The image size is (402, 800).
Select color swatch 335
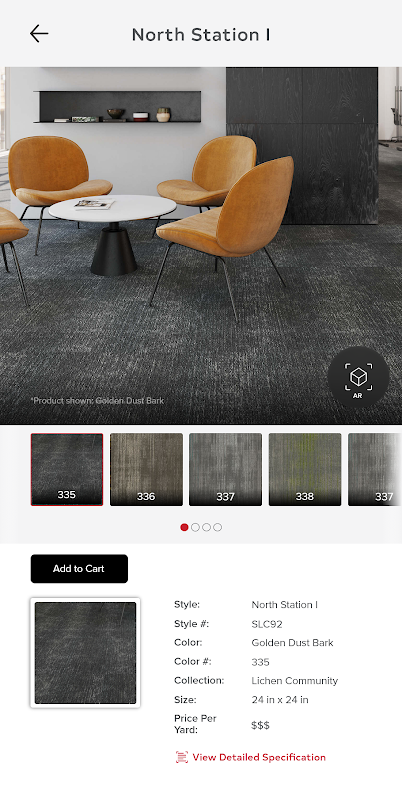tap(67, 469)
